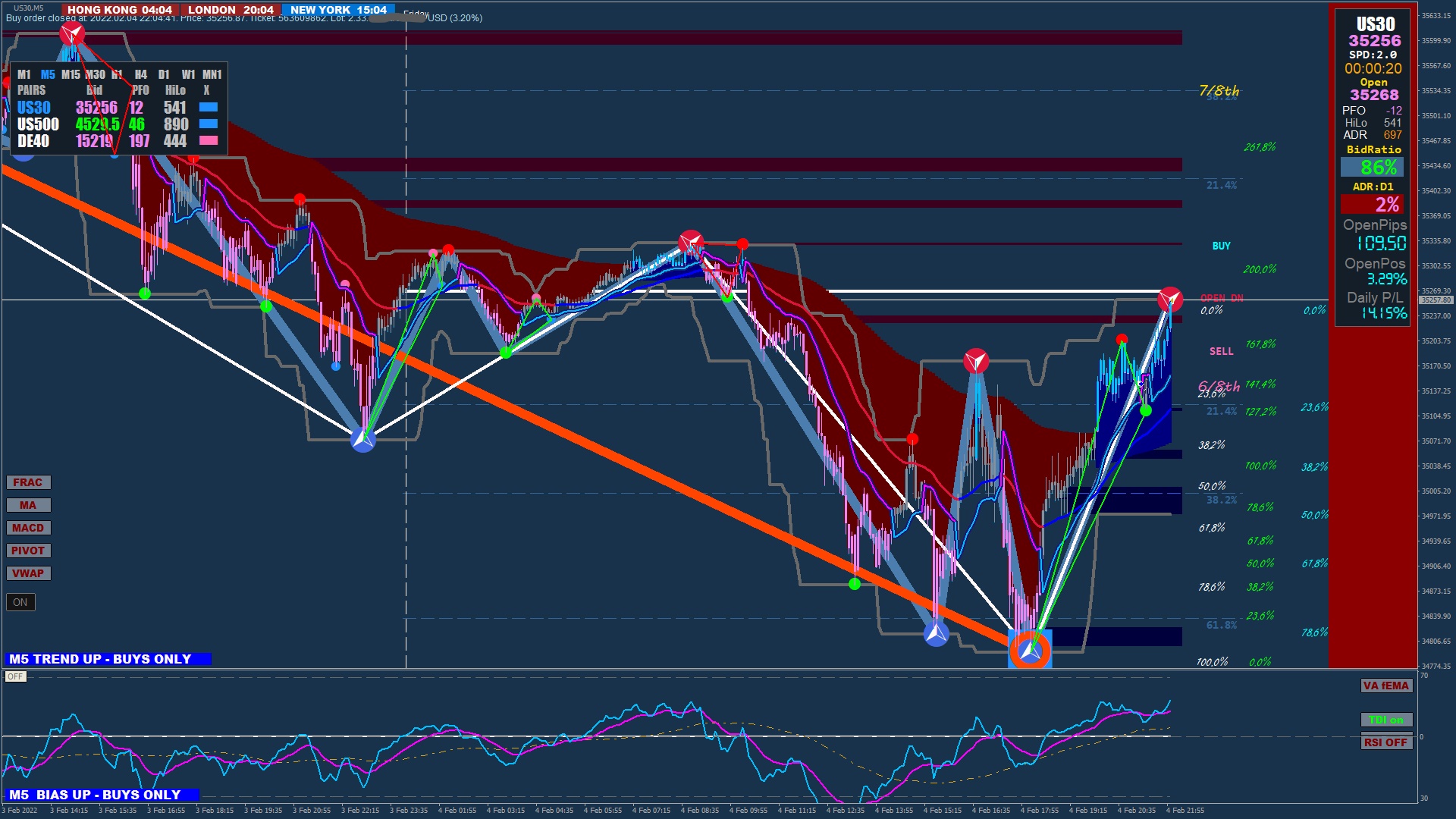
Task: Click the VA fEMA button
Action: [1385, 686]
